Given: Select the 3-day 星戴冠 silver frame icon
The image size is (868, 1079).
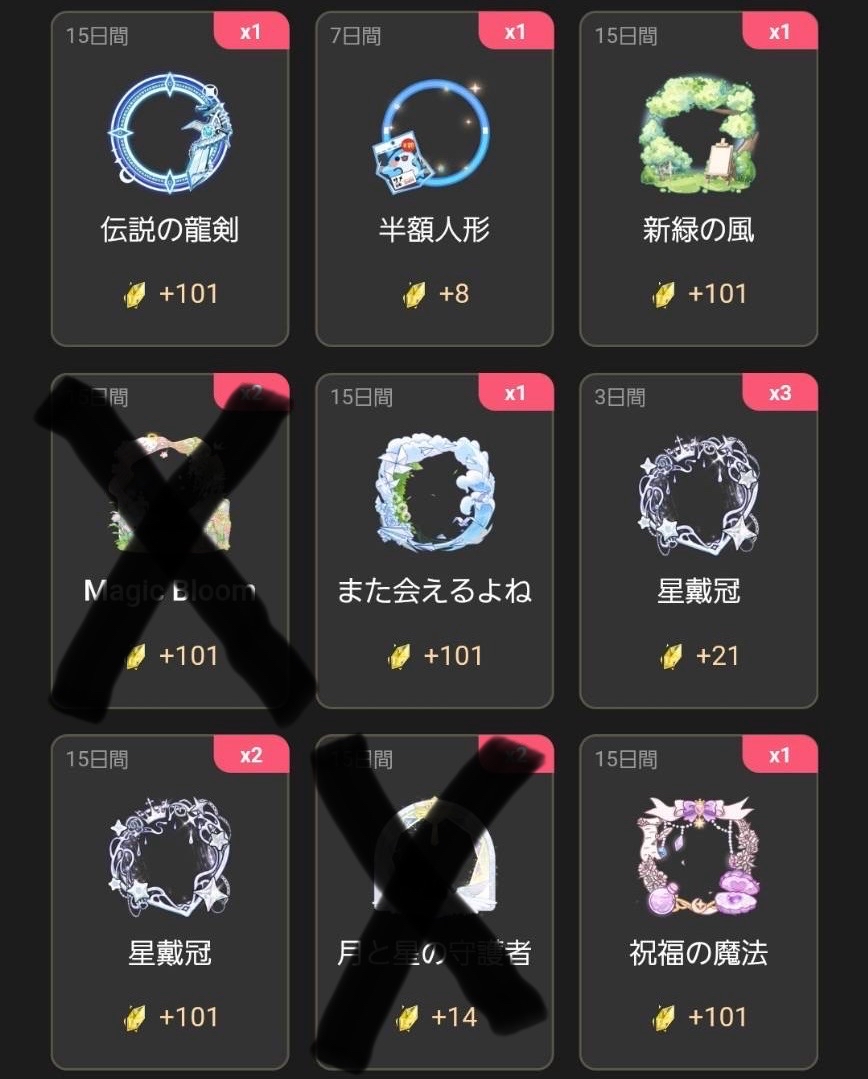Looking at the screenshot, I should click(x=698, y=495).
